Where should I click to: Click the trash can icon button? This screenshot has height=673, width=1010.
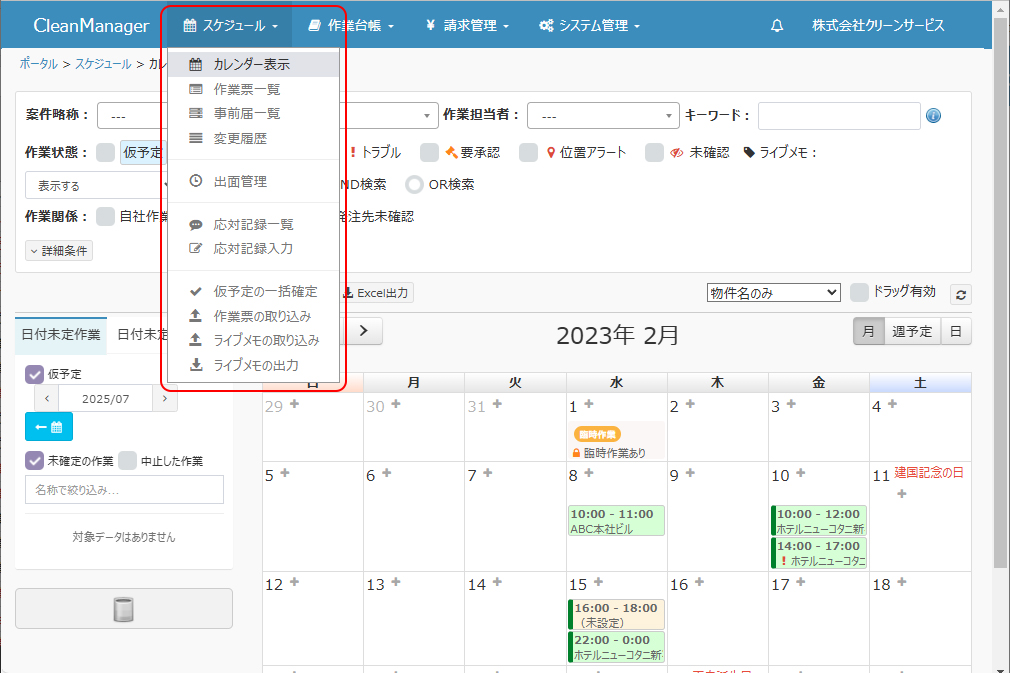click(x=124, y=608)
